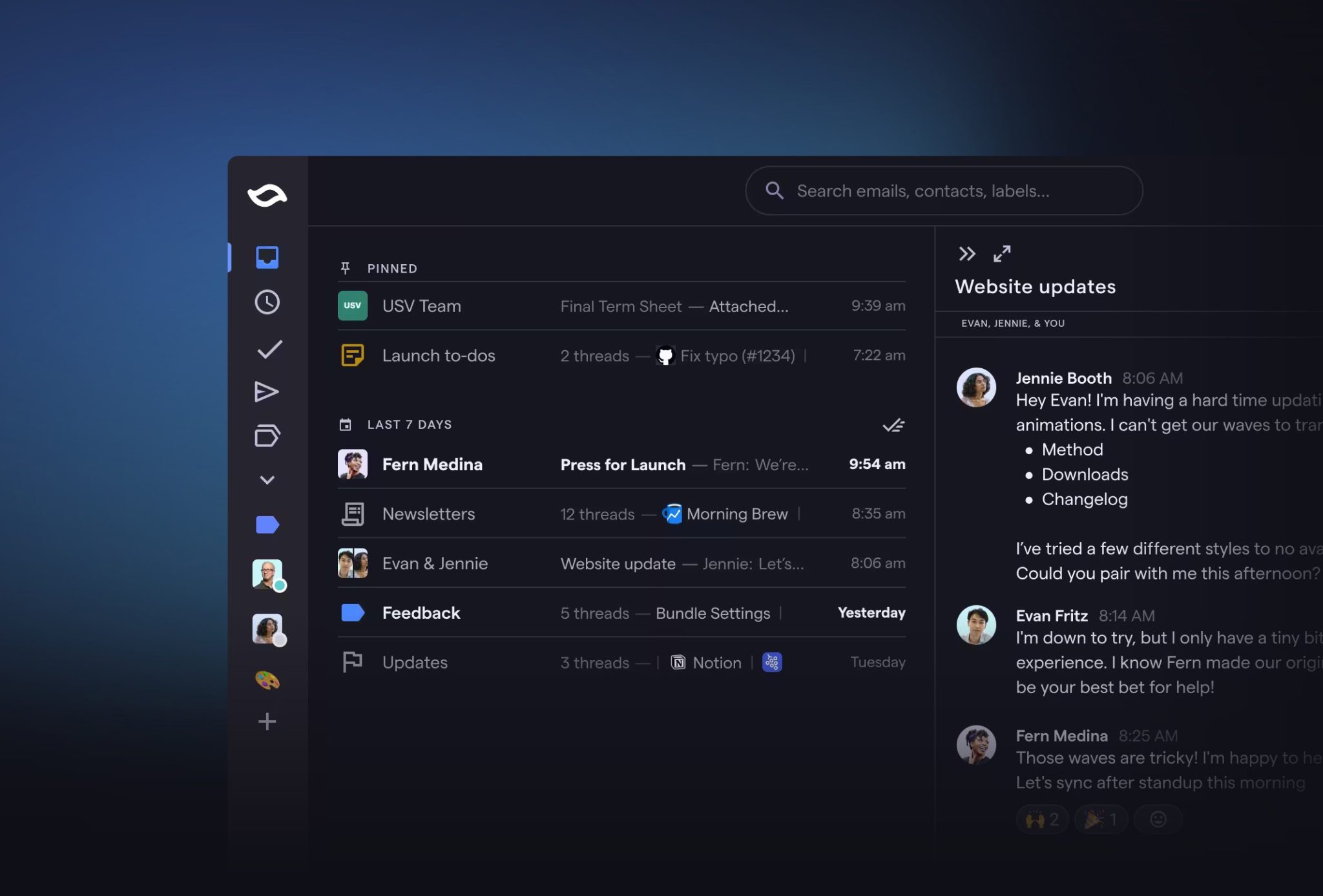Image resolution: width=1323 pixels, height=896 pixels.
Task: Click the forward/collapse arrows icon in thread panel
Action: click(x=965, y=252)
